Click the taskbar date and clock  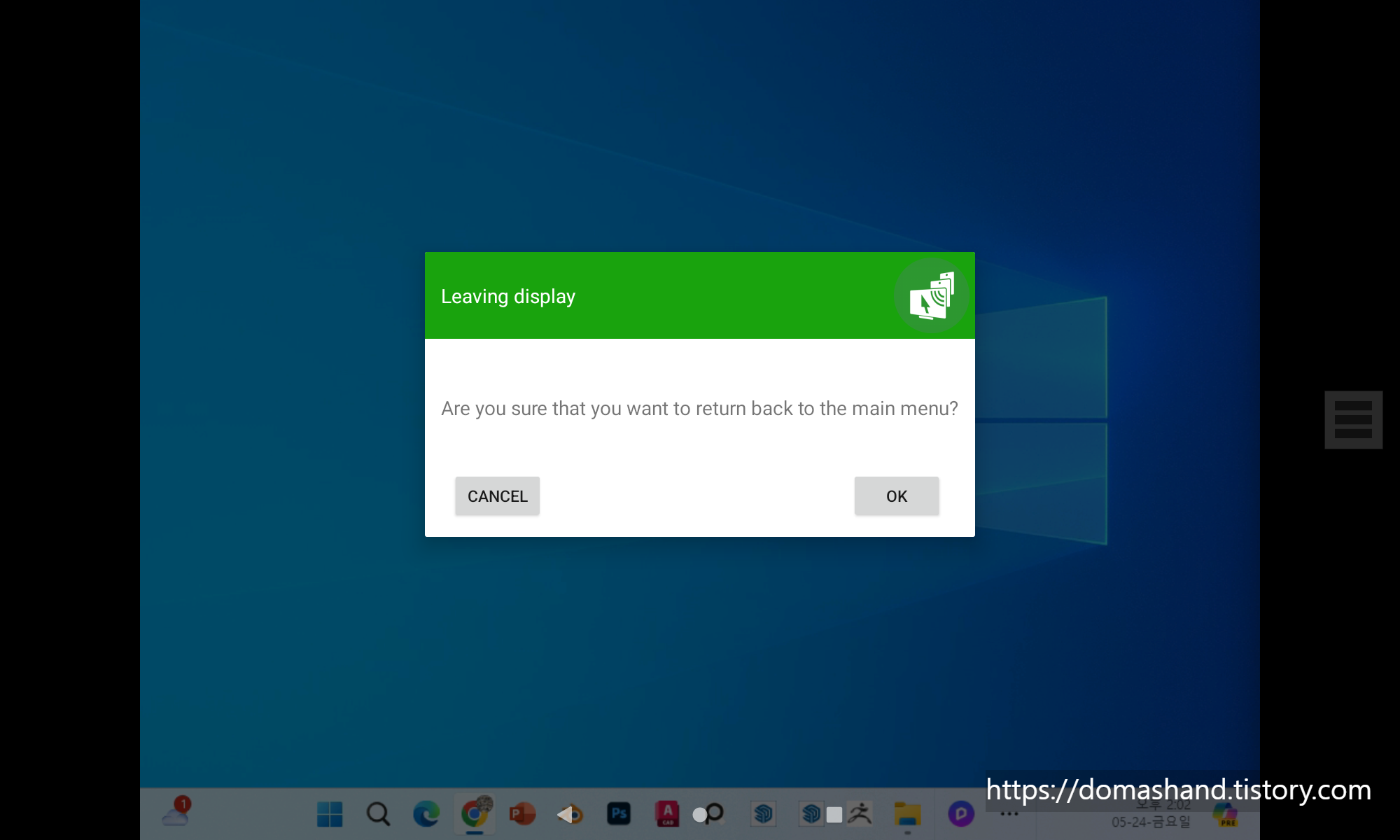pos(1151,819)
